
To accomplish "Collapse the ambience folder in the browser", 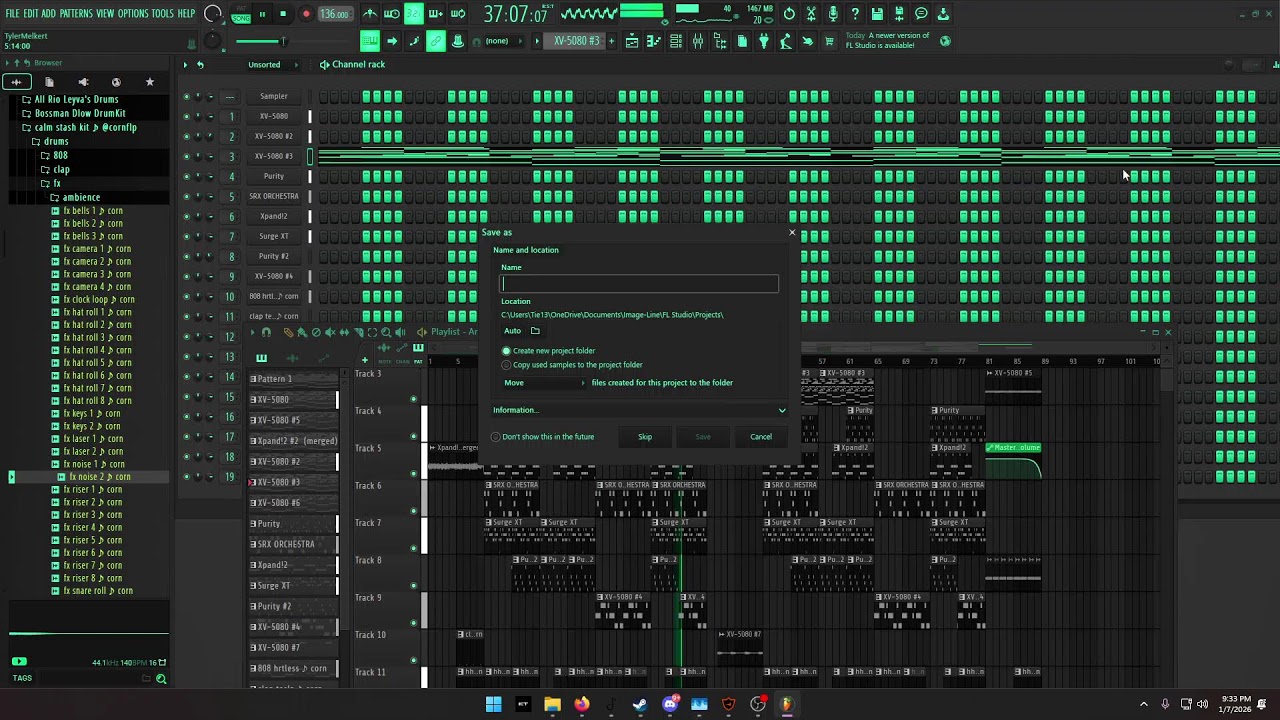I will [x=55, y=198].
